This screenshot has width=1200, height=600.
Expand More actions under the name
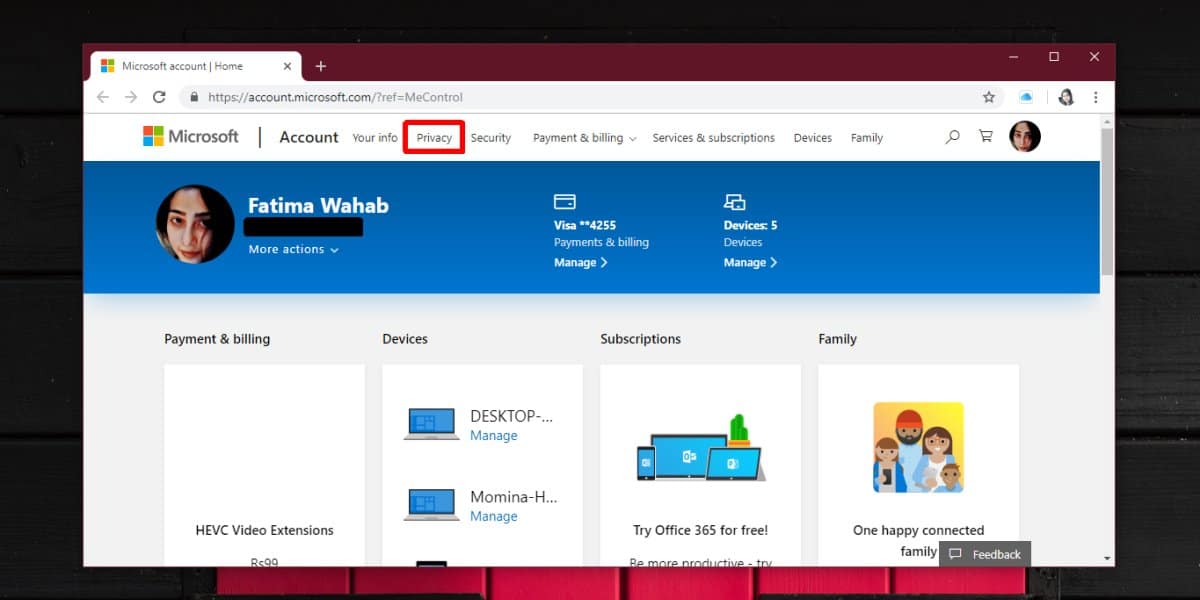click(294, 249)
